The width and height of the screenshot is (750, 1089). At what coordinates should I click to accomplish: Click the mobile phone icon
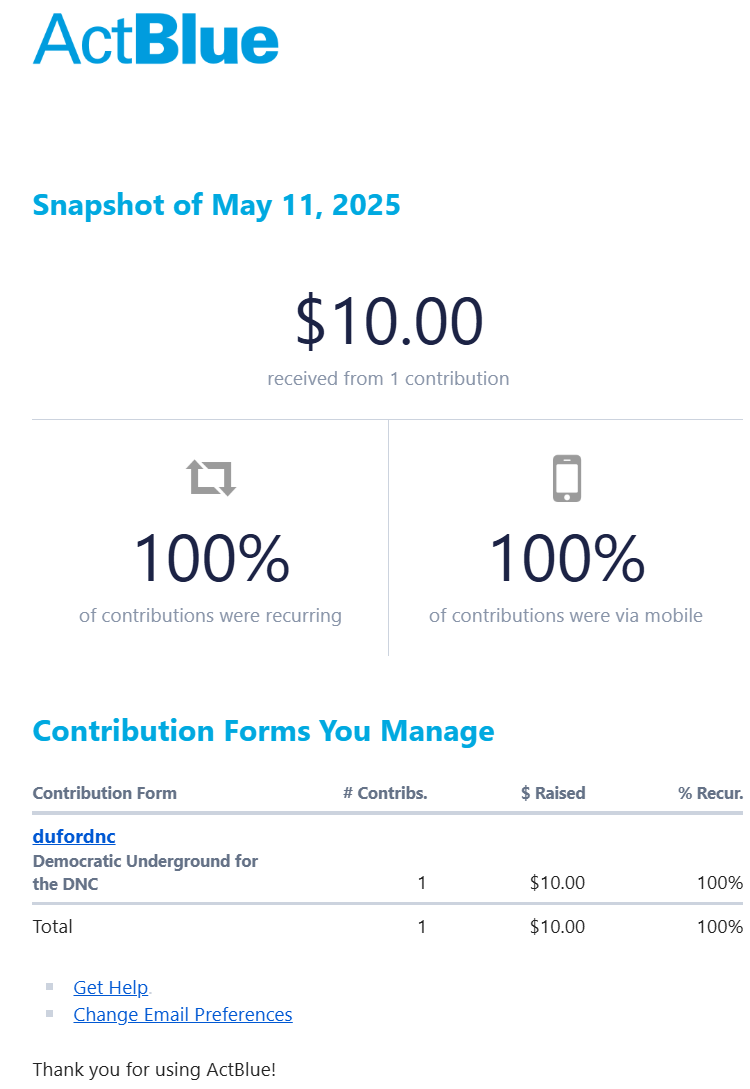(x=567, y=478)
